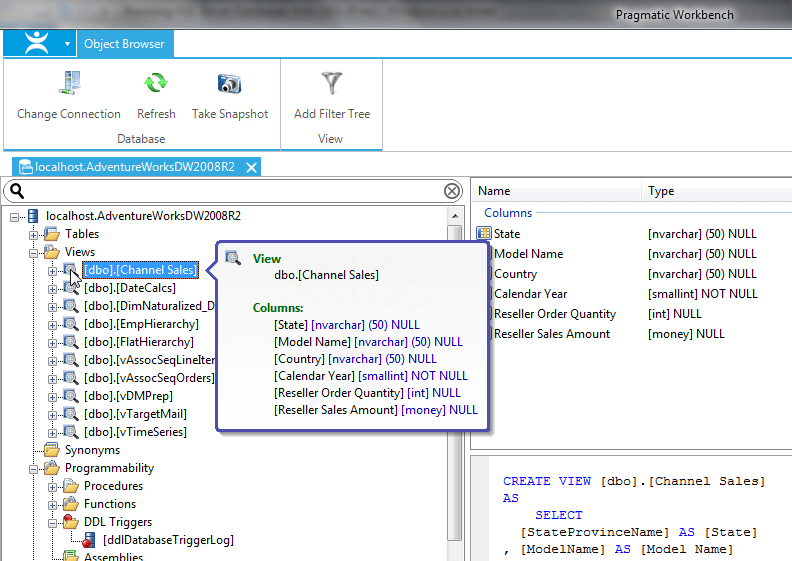Screen dimensions: 792x561
Task: Expand the [dbo].[EmpHierarchy] view node
Action: point(52,325)
